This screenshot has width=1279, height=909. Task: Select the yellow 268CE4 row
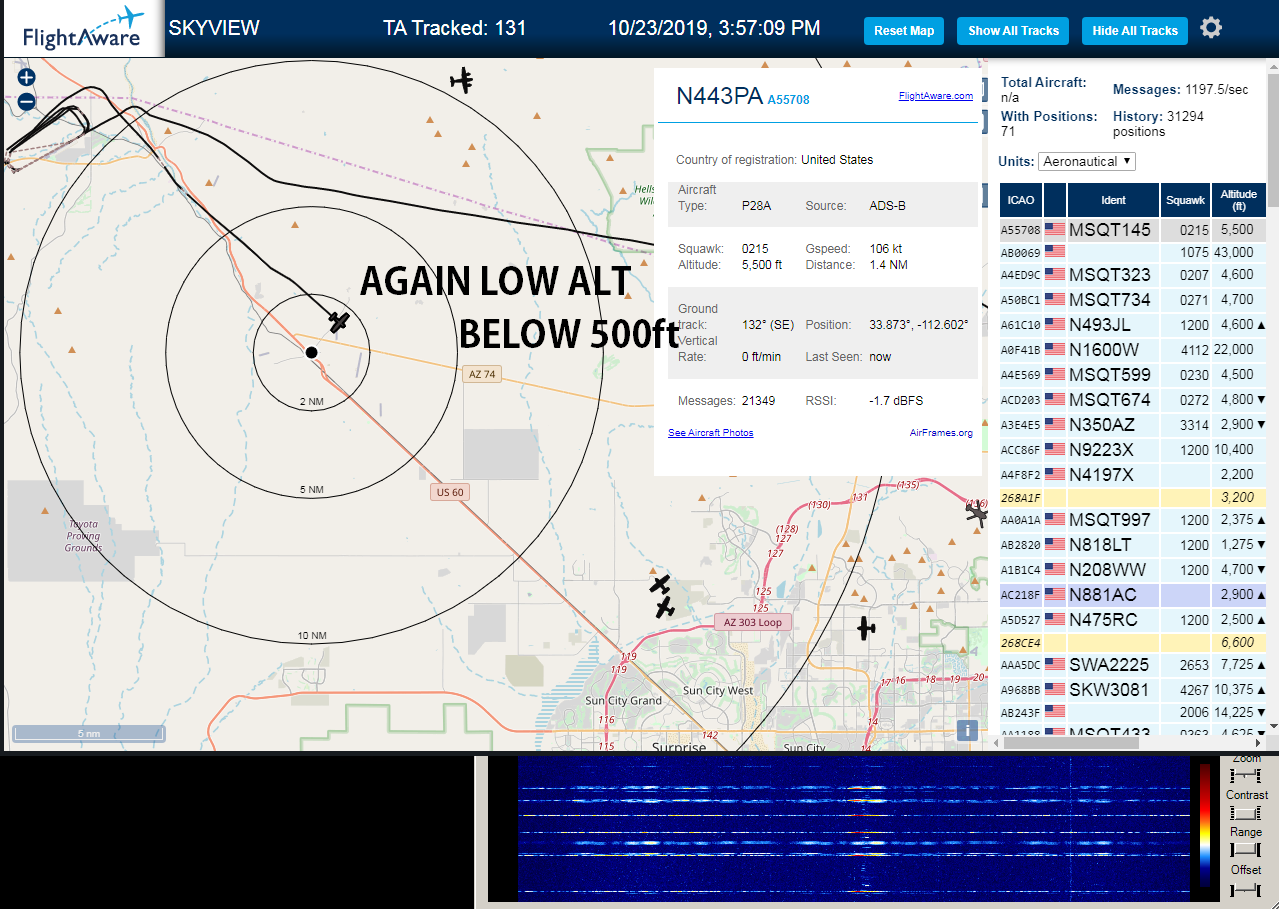point(1133,643)
